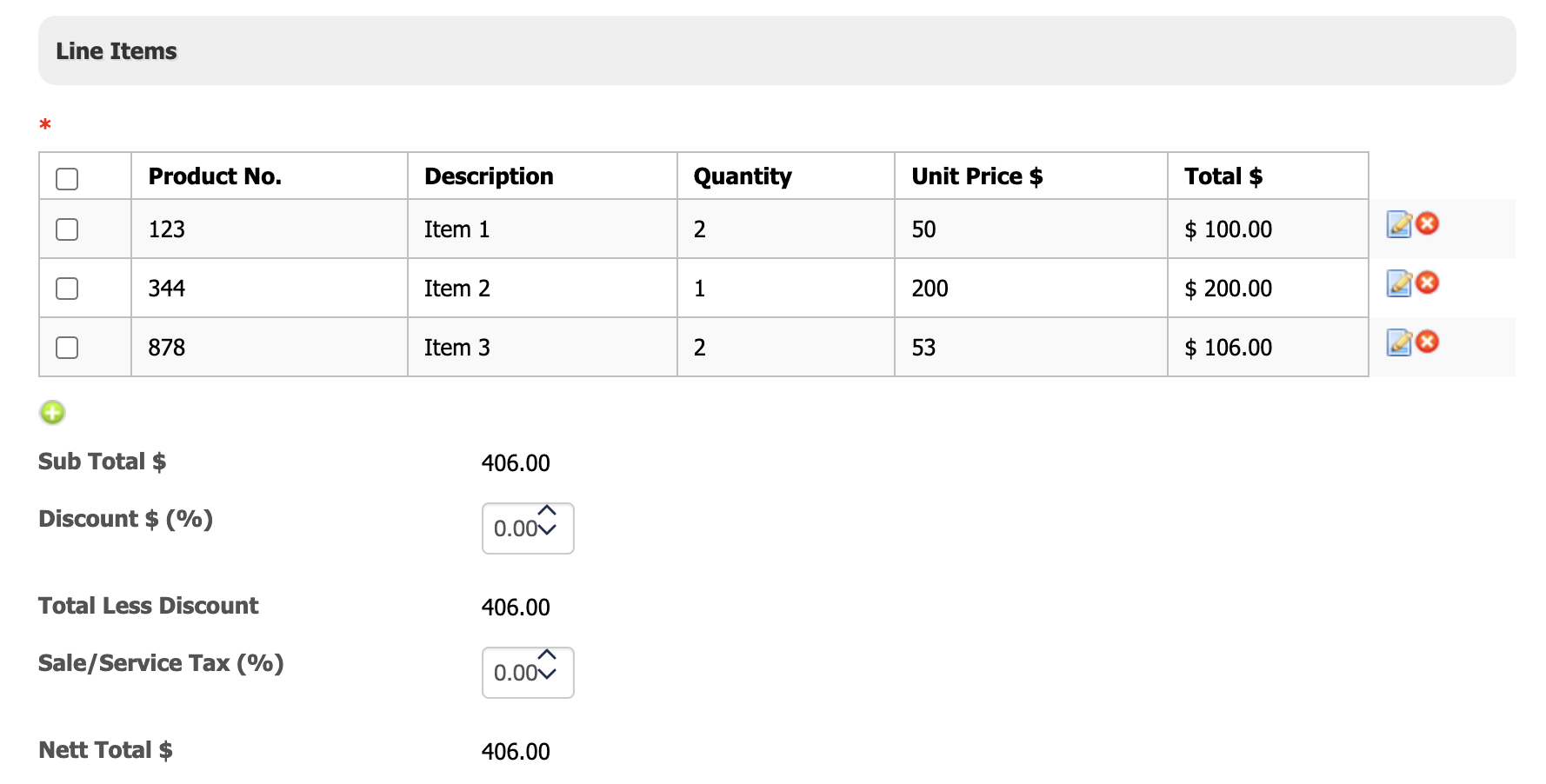Image resolution: width=1546 pixels, height=784 pixels.
Task: Click the Line Items section header
Action: 117,51
